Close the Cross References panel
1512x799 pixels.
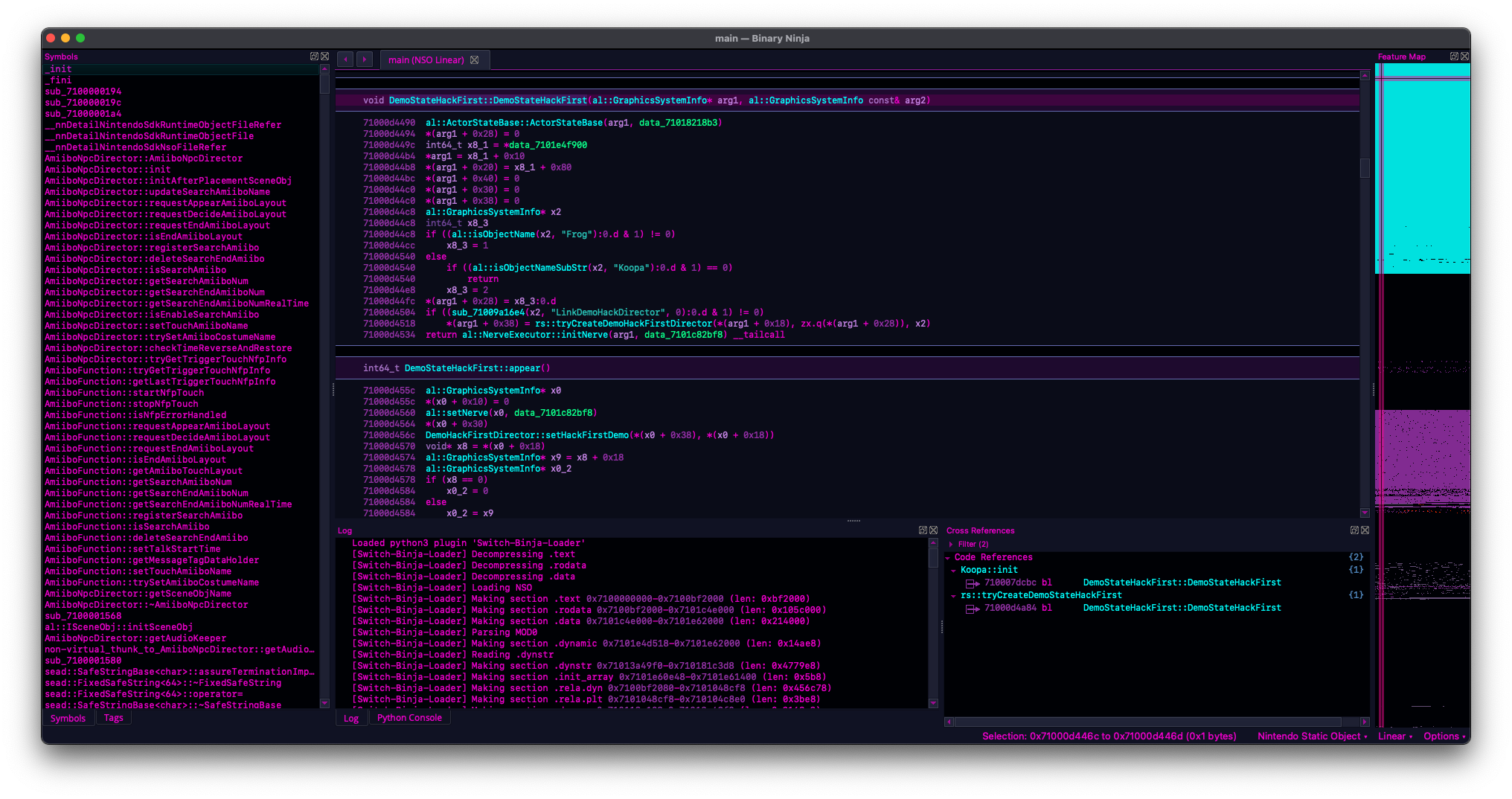[x=1365, y=530]
